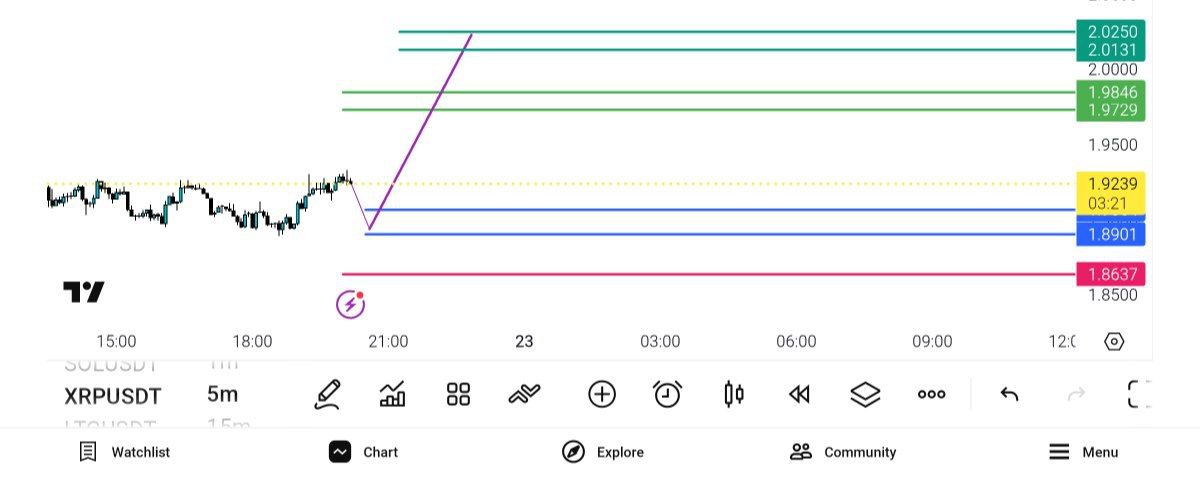Expand the three-dots more options menu
Viewport: 1200px width, 477px height.
pyautogui.click(x=931, y=395)
